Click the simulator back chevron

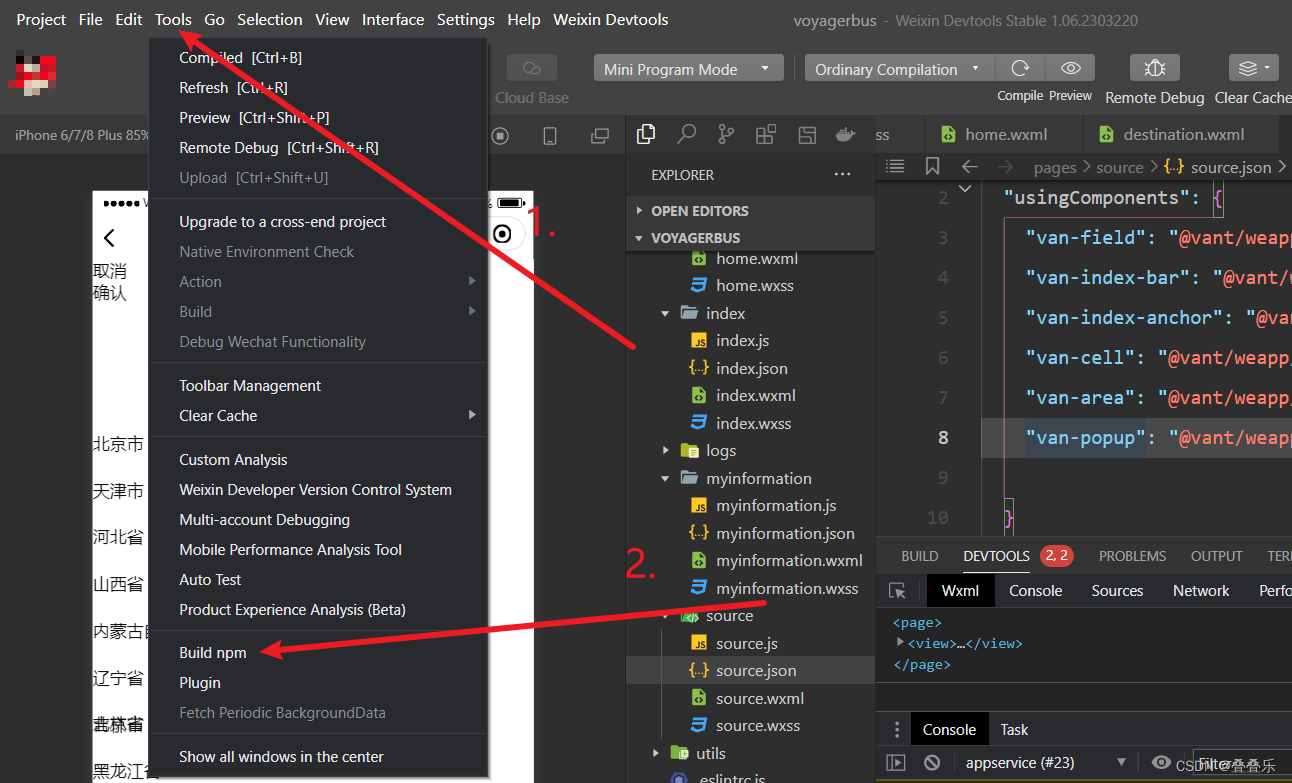[x=109, y=237]
